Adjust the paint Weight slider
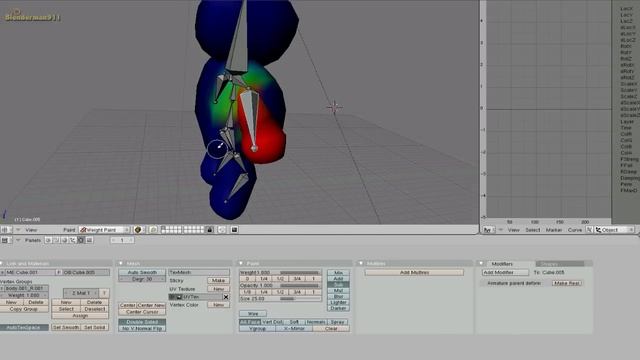Screen dimensions: 640x360 pyautogui.click(x=280, y=272)
